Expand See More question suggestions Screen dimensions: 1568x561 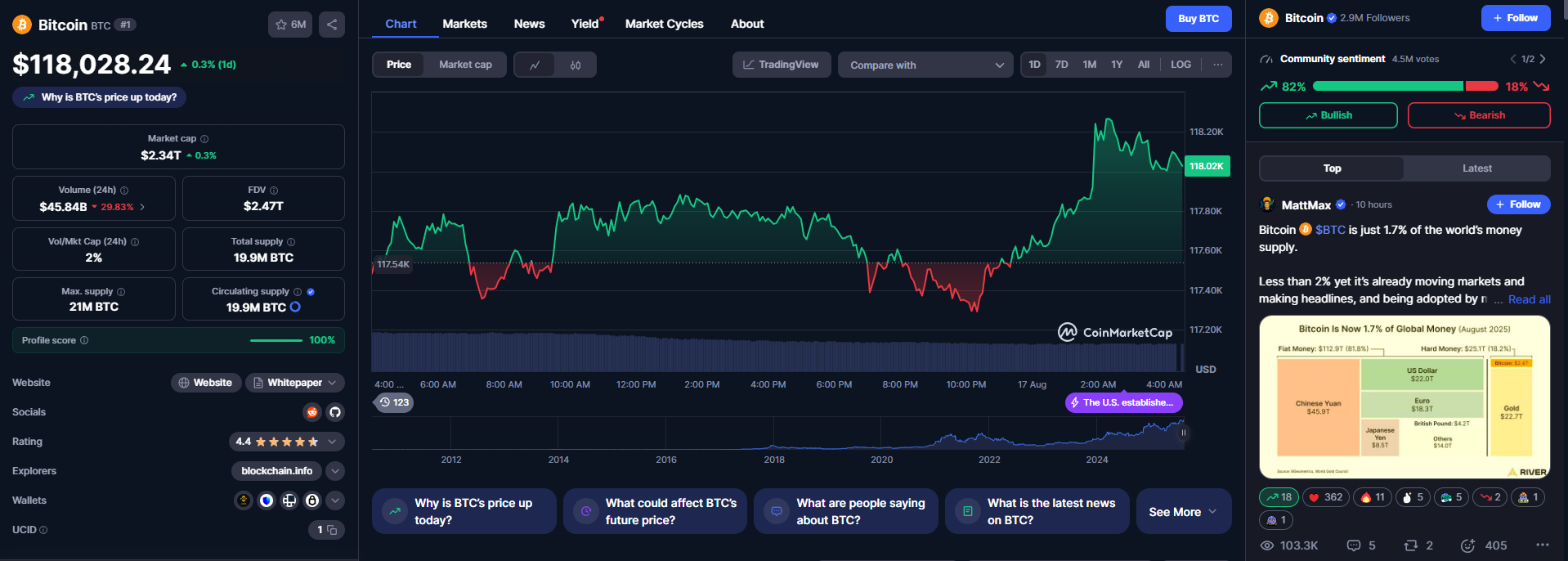1184,512
